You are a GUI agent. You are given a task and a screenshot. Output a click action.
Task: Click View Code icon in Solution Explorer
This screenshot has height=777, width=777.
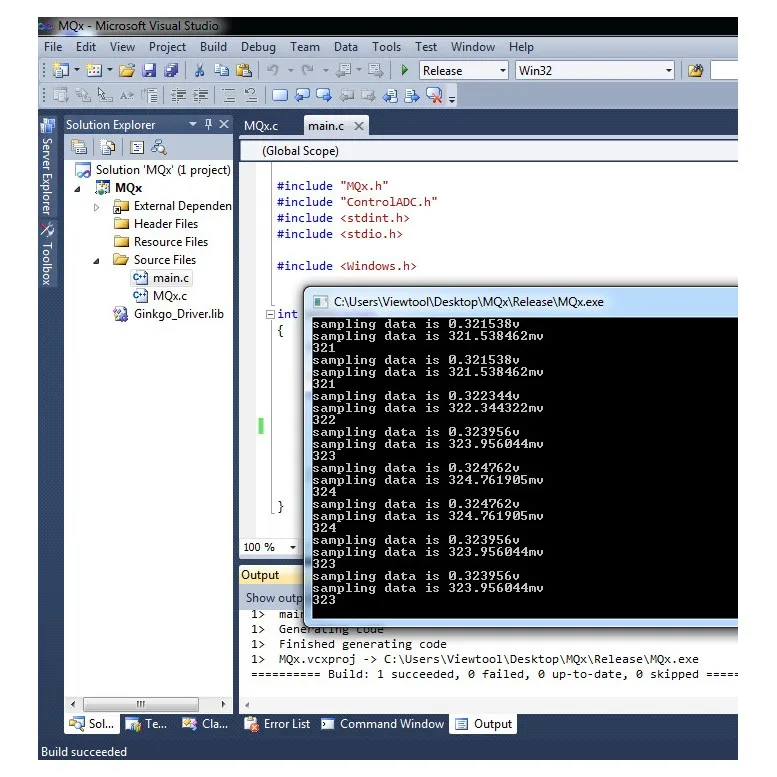(x=137, y=147)
